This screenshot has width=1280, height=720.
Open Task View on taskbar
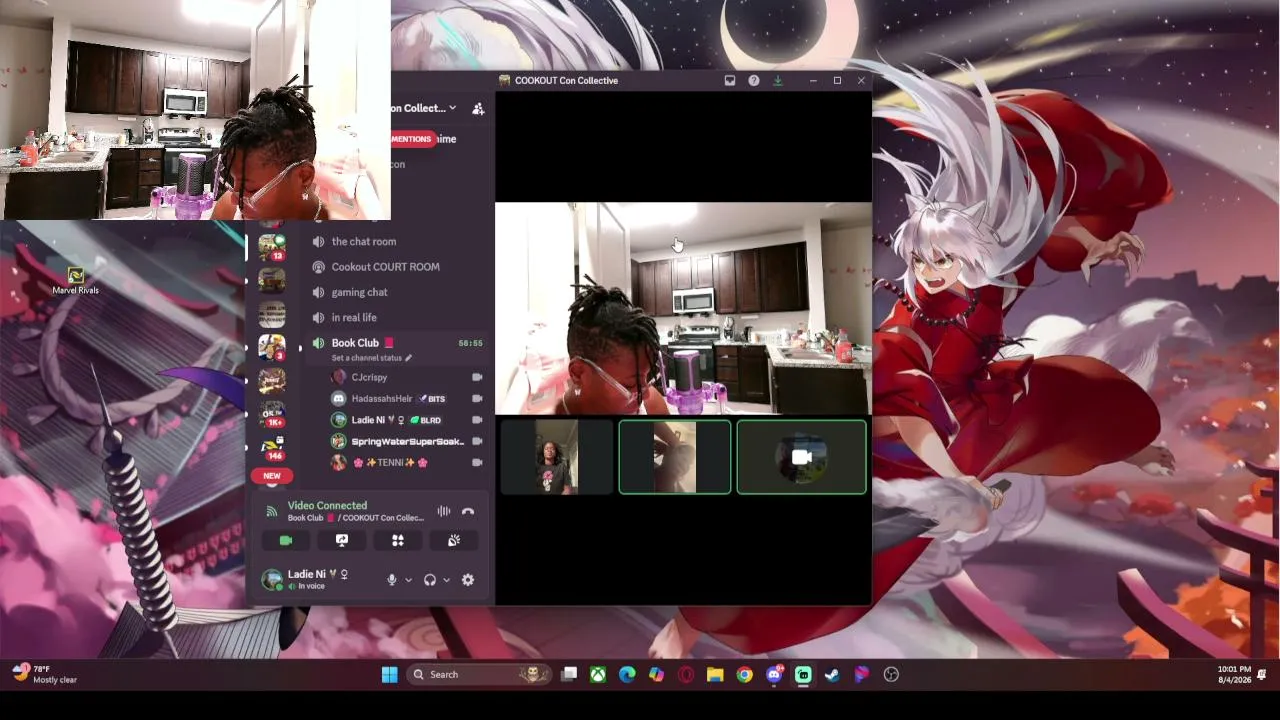(x=569, y=675)
